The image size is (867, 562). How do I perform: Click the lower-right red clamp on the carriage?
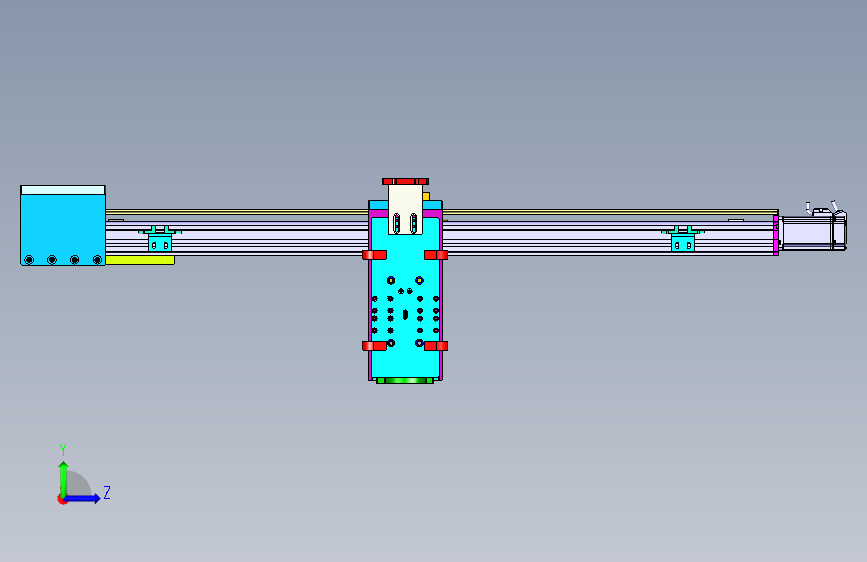(436, 346)
